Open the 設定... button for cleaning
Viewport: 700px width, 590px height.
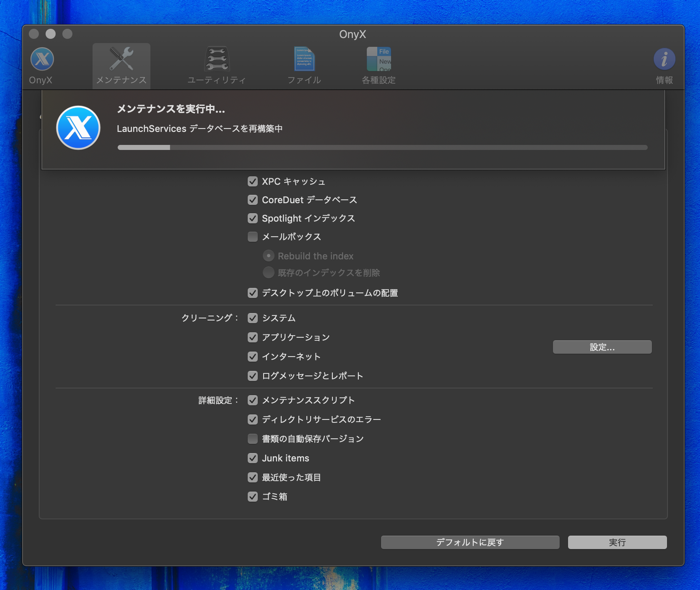point(602,347)
